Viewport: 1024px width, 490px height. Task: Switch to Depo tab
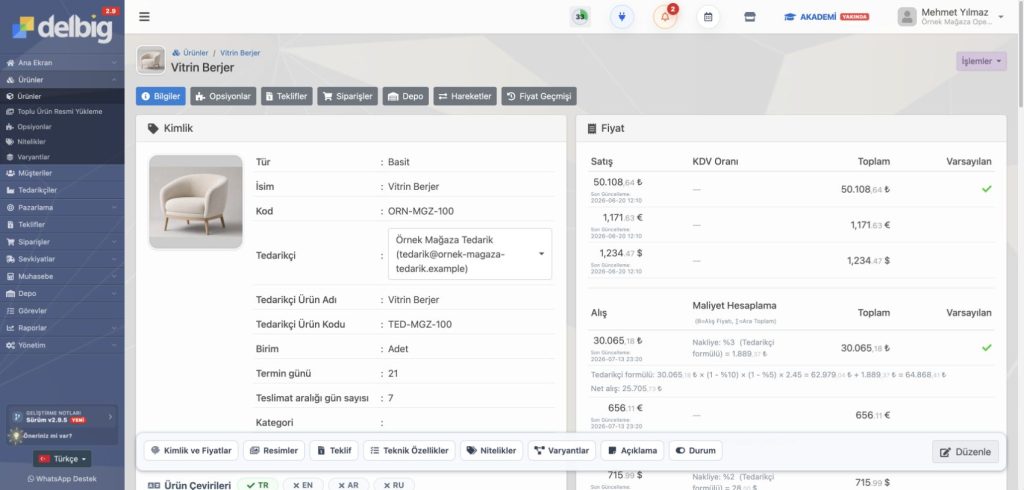point(406,96)
